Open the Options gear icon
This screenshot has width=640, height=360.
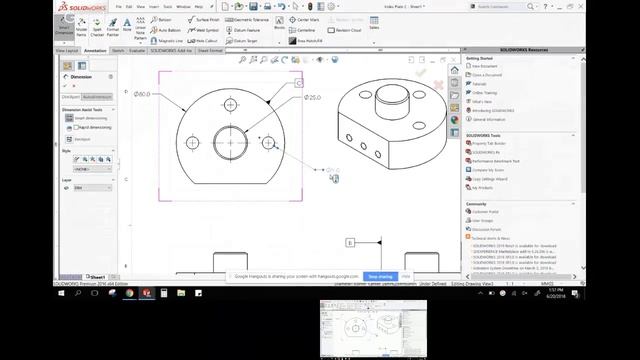click(331, 7)
